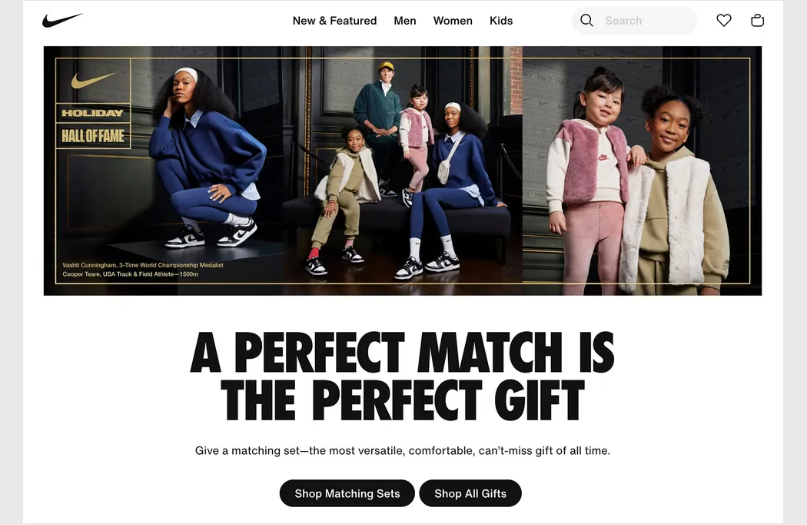Select the group photo on the bench
This screenshot has width=807, height=525.
[x=402, y=170]
